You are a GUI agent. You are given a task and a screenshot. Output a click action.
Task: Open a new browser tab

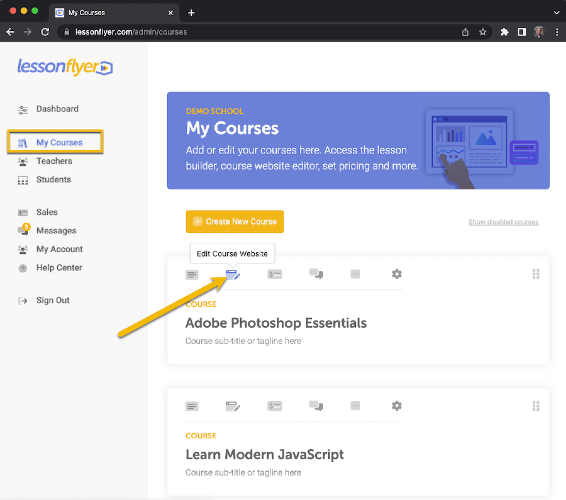click(191, 13)
